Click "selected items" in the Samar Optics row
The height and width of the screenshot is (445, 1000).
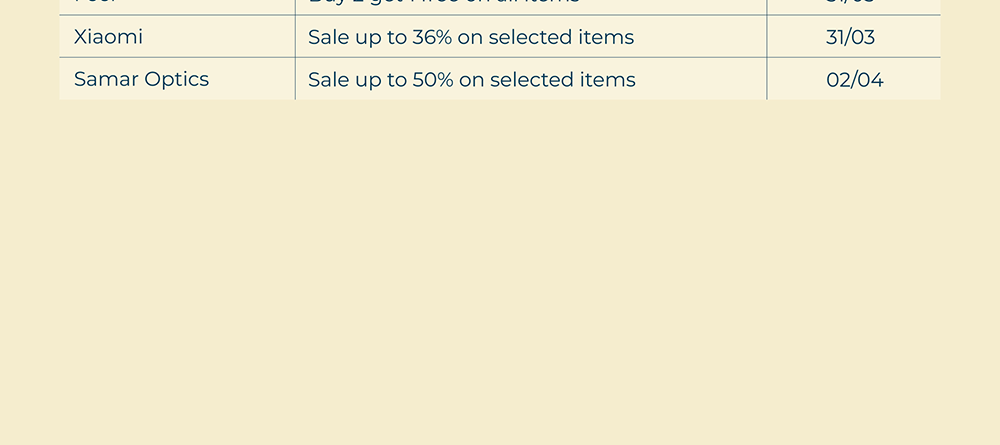tap(562, 80)
